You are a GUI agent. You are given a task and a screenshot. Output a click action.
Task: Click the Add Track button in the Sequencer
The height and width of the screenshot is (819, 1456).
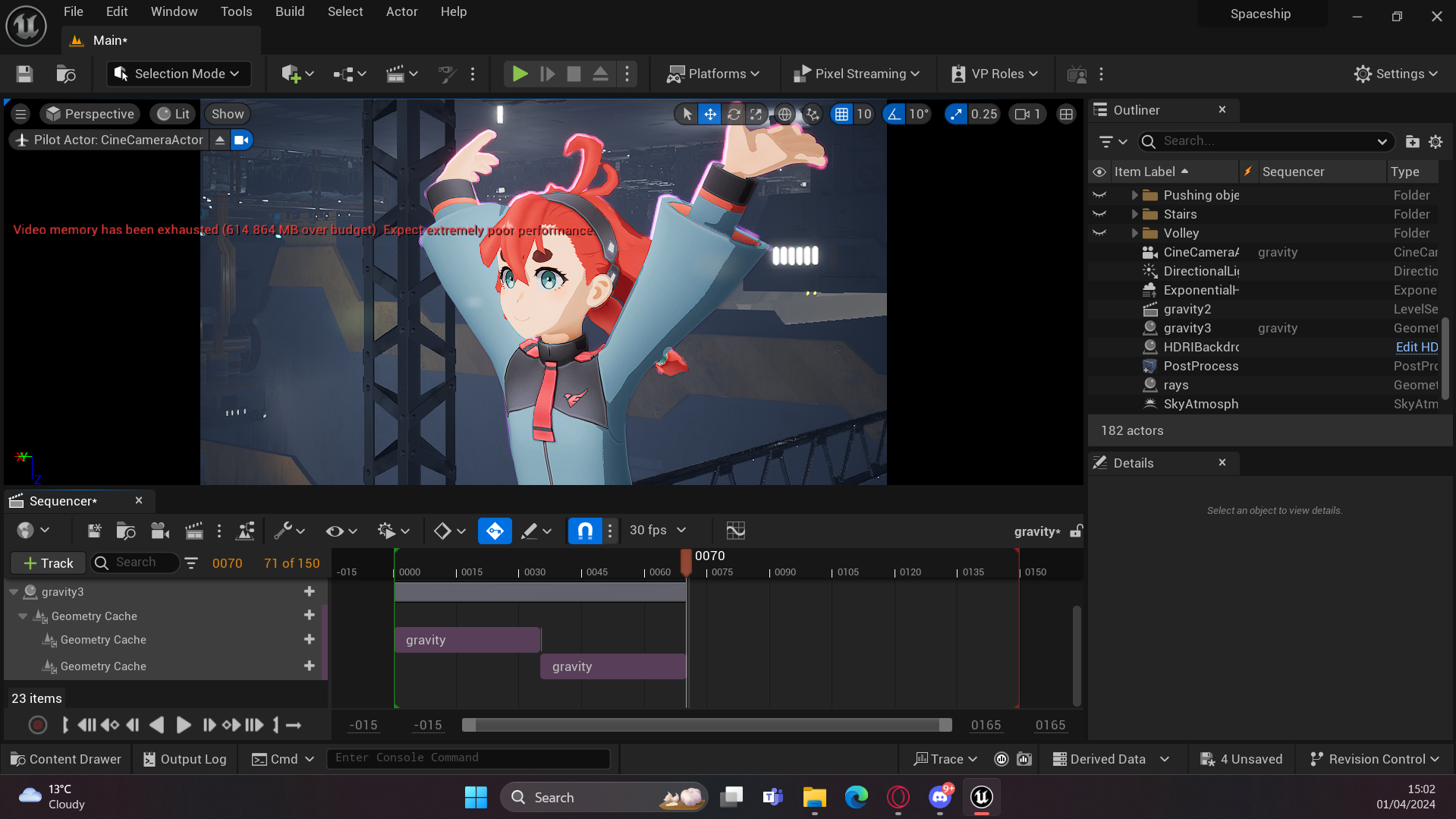[x=49, y=562]
